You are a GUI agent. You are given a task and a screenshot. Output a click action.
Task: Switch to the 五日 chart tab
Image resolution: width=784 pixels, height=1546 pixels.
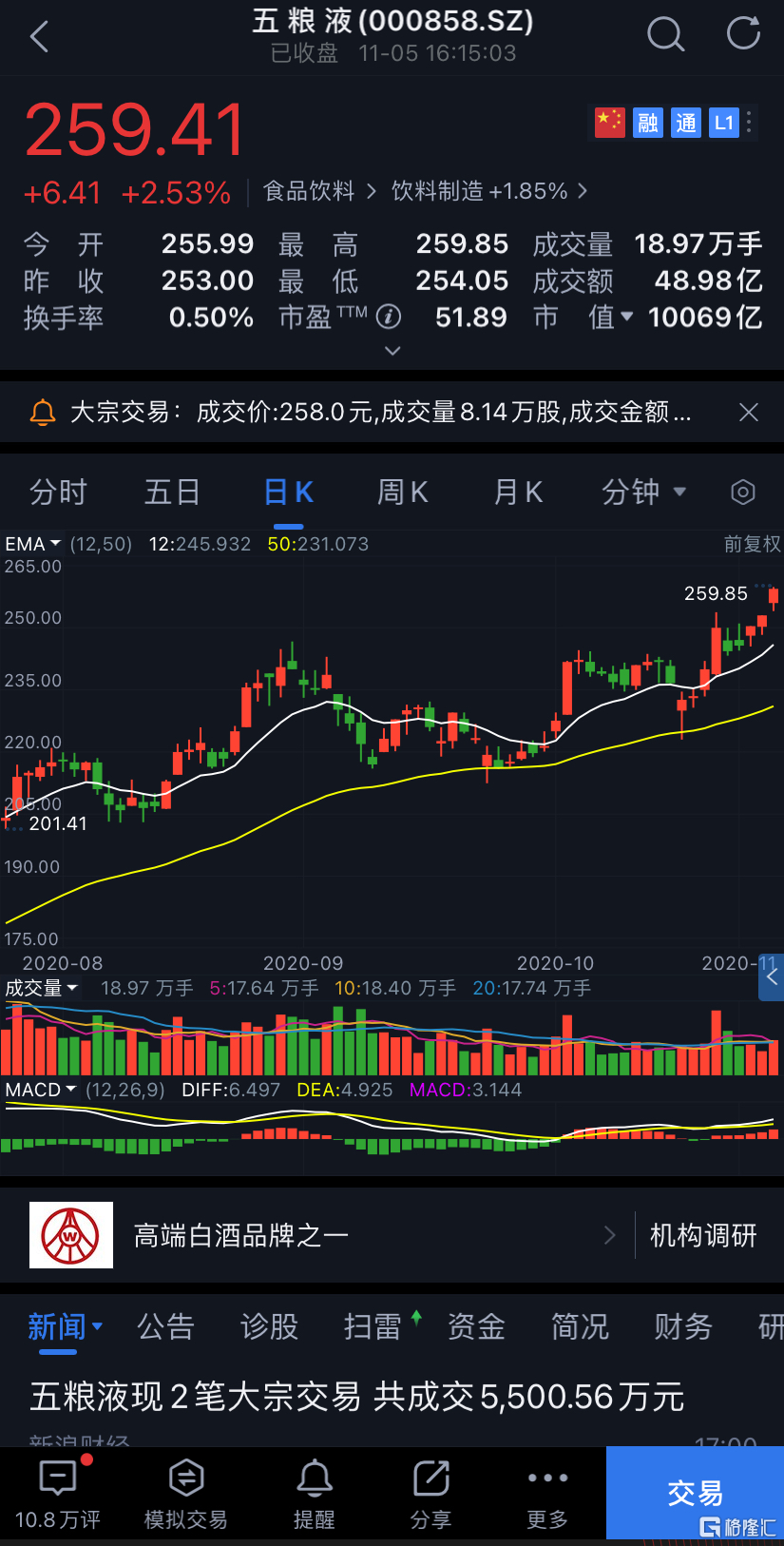tap(172, 492)
